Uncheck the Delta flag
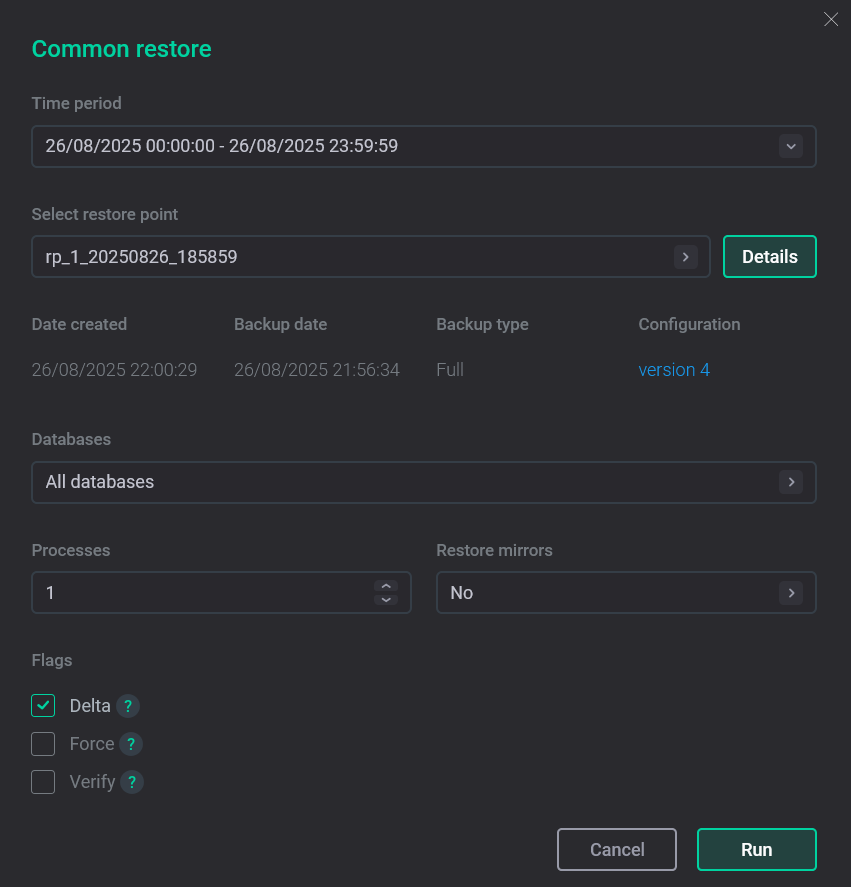Image resolution: width=851 pixels, height=887 pixels. coord(43,705)
